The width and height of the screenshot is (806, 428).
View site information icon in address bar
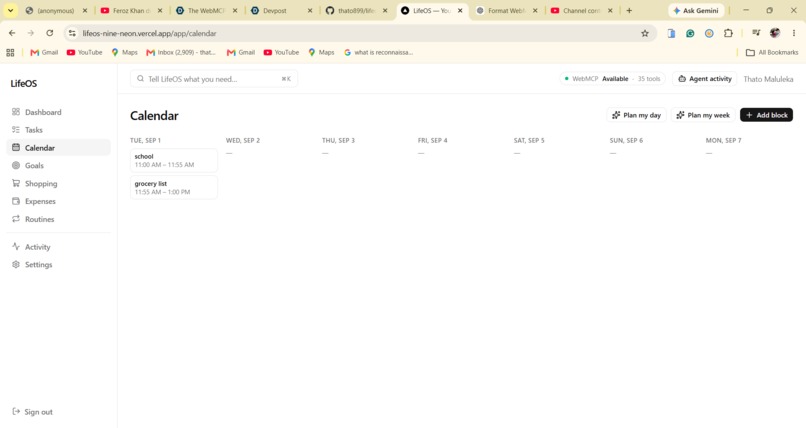point(72,33)
